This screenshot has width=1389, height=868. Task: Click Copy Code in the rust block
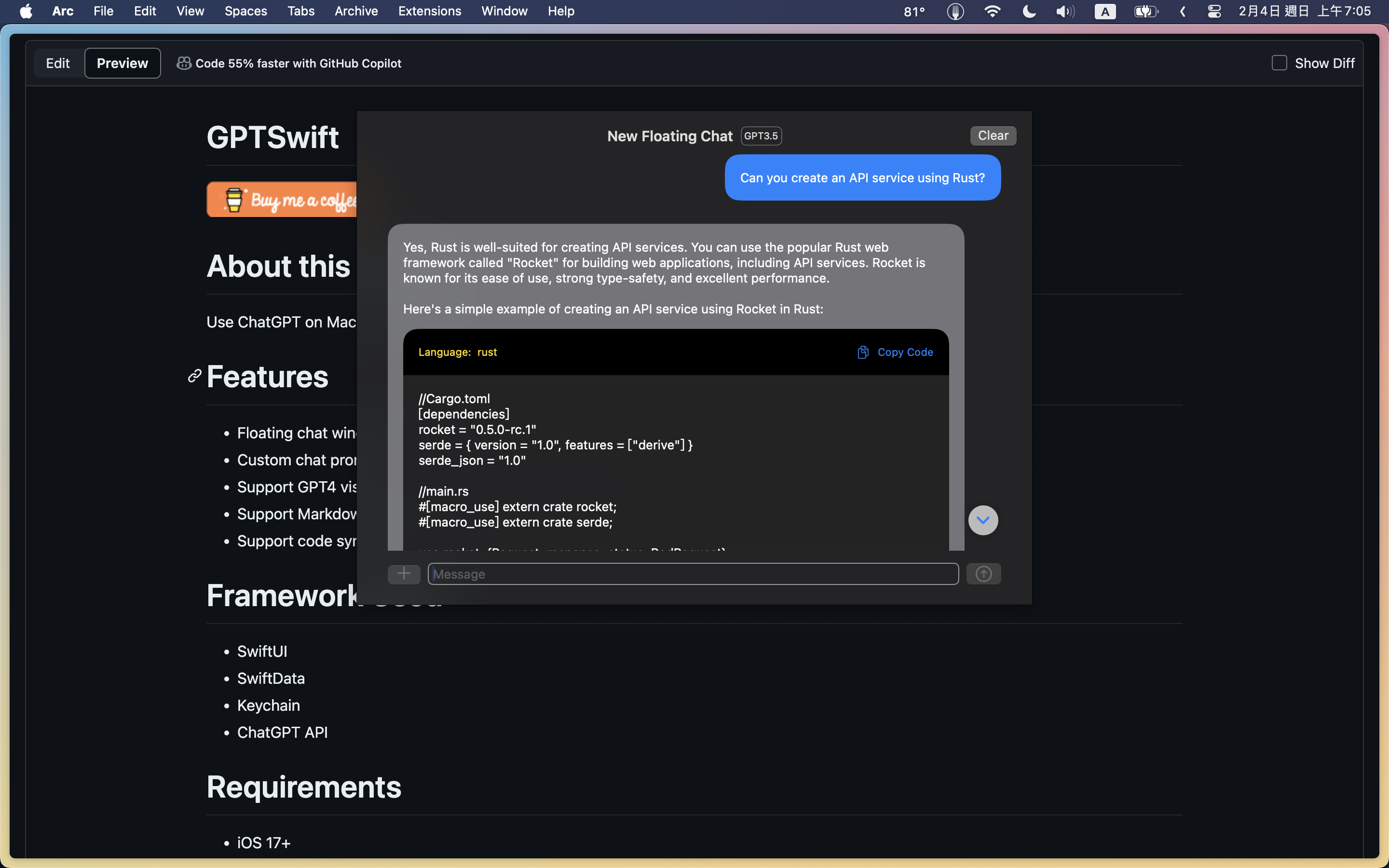tap(905, 352)
